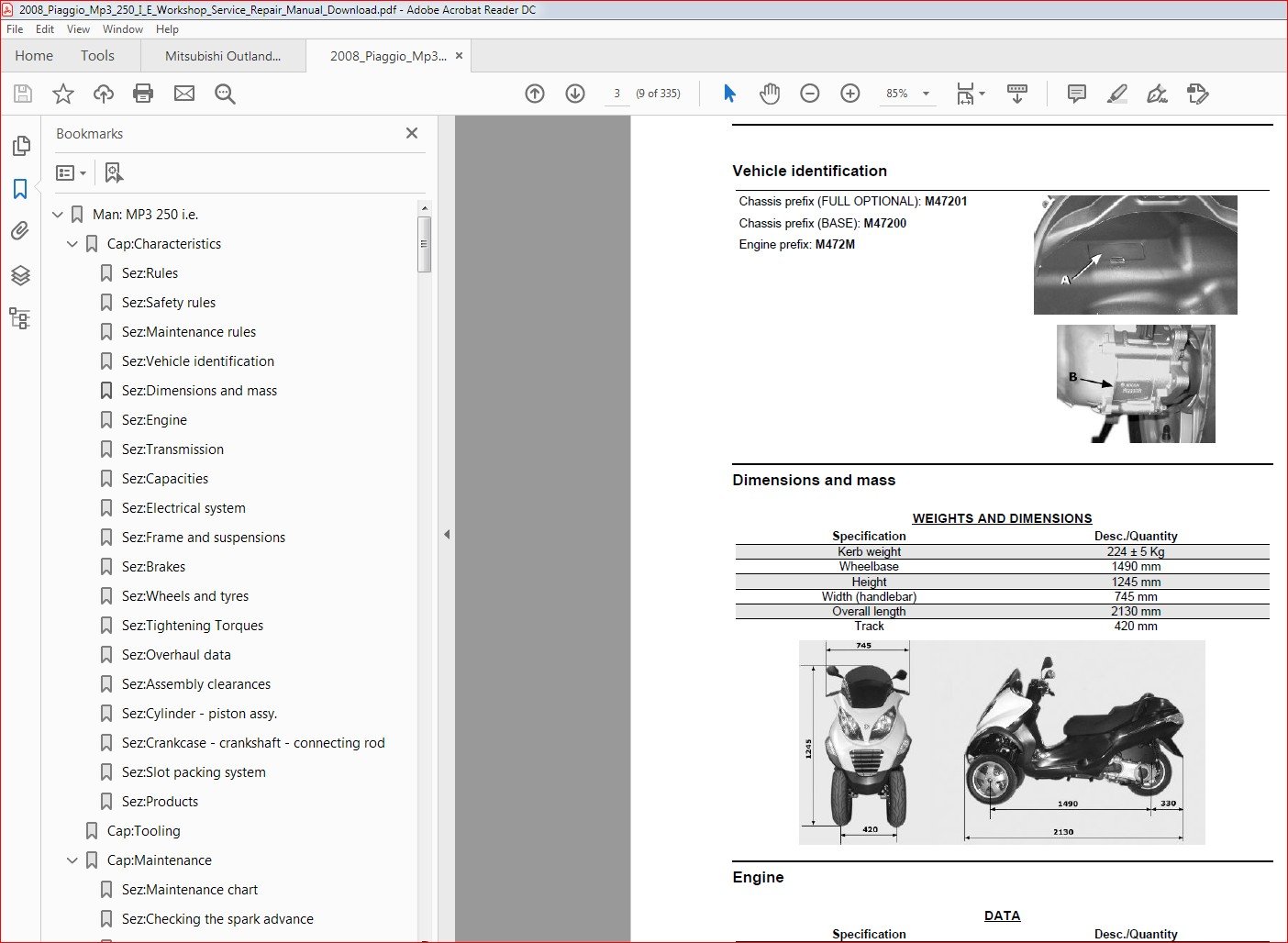This screenshot has height=943, width=1288.
Task: Open Edit menu
Action: (45, 29)
